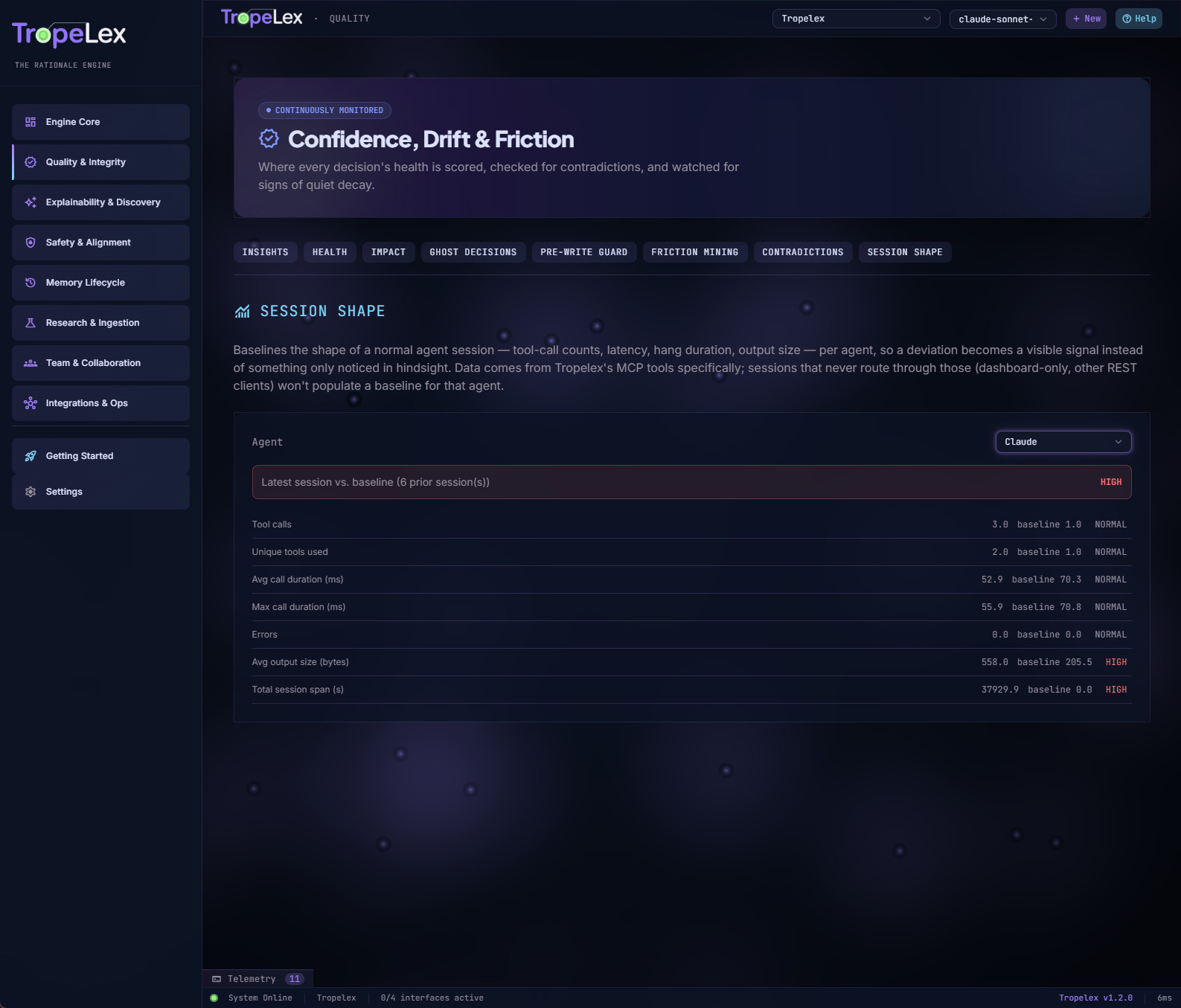Image resolution: width=1181 pixels, height=1008 pixels.
Task: Click the Explainability & Discovery sparkle icon
Action: point(31,202)
